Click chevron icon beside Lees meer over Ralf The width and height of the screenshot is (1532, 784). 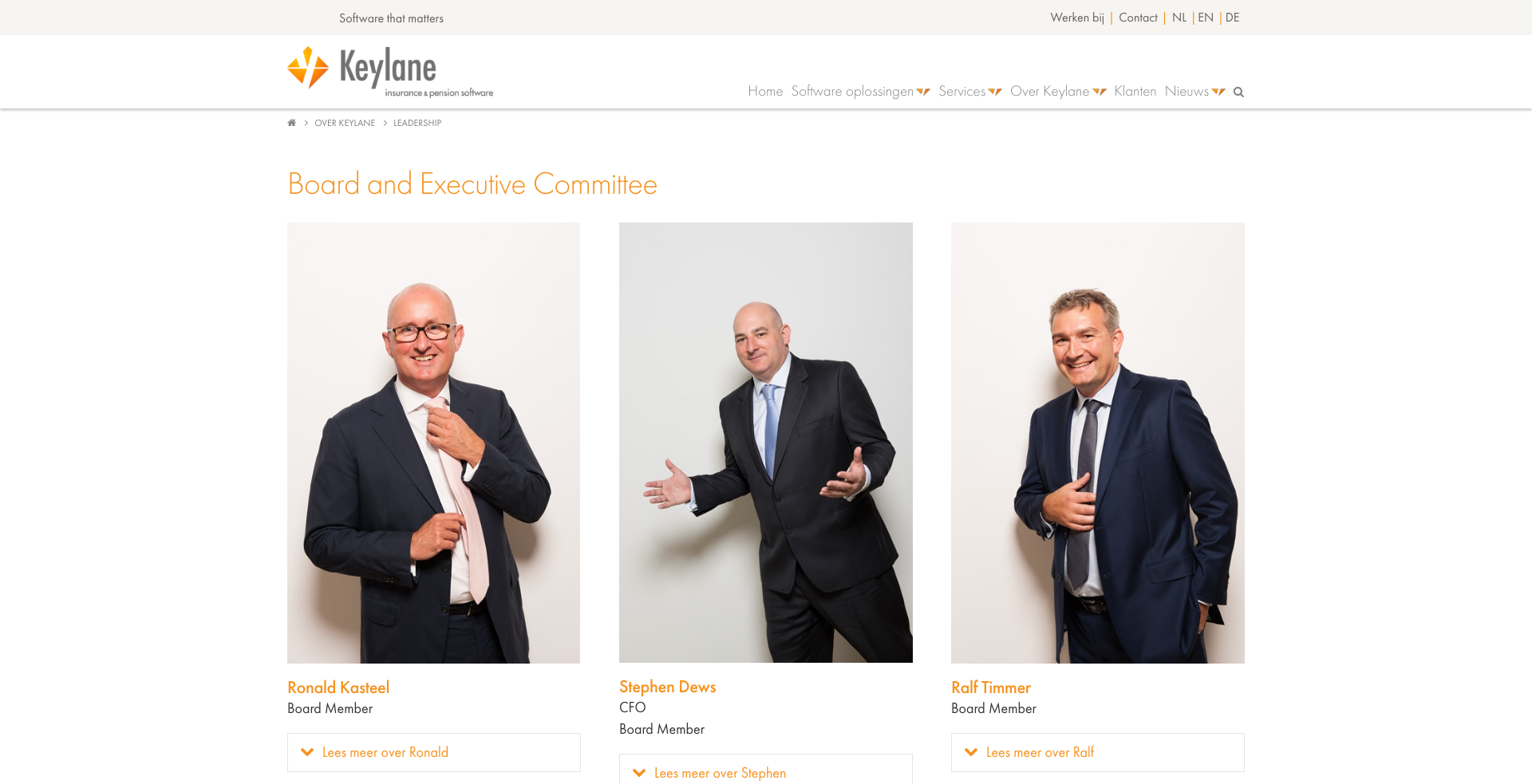point(971,752)
